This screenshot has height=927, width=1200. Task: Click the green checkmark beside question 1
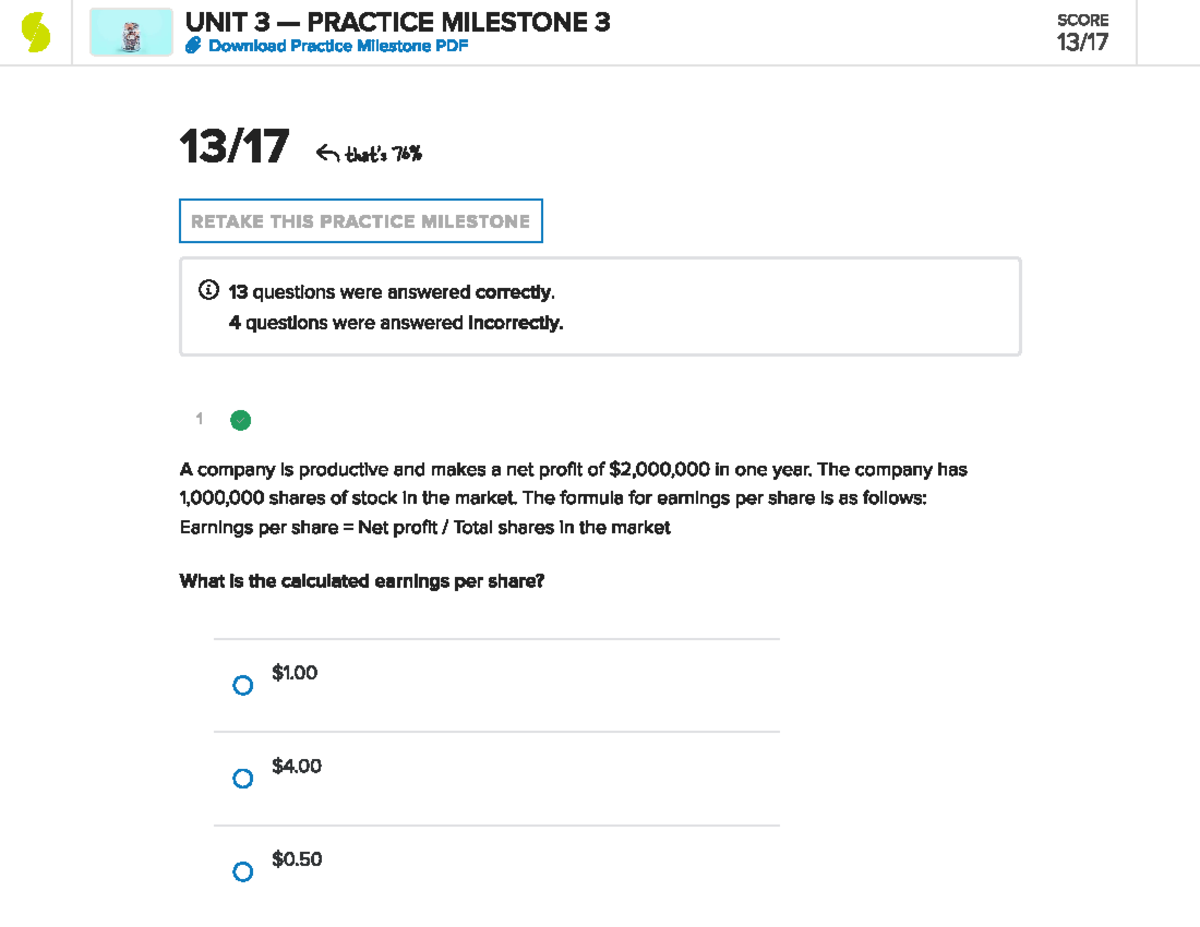click(240, 420)
